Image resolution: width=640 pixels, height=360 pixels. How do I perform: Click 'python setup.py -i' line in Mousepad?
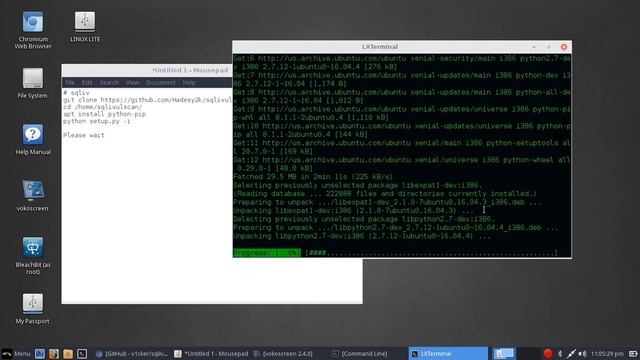[x=97, y=121]
